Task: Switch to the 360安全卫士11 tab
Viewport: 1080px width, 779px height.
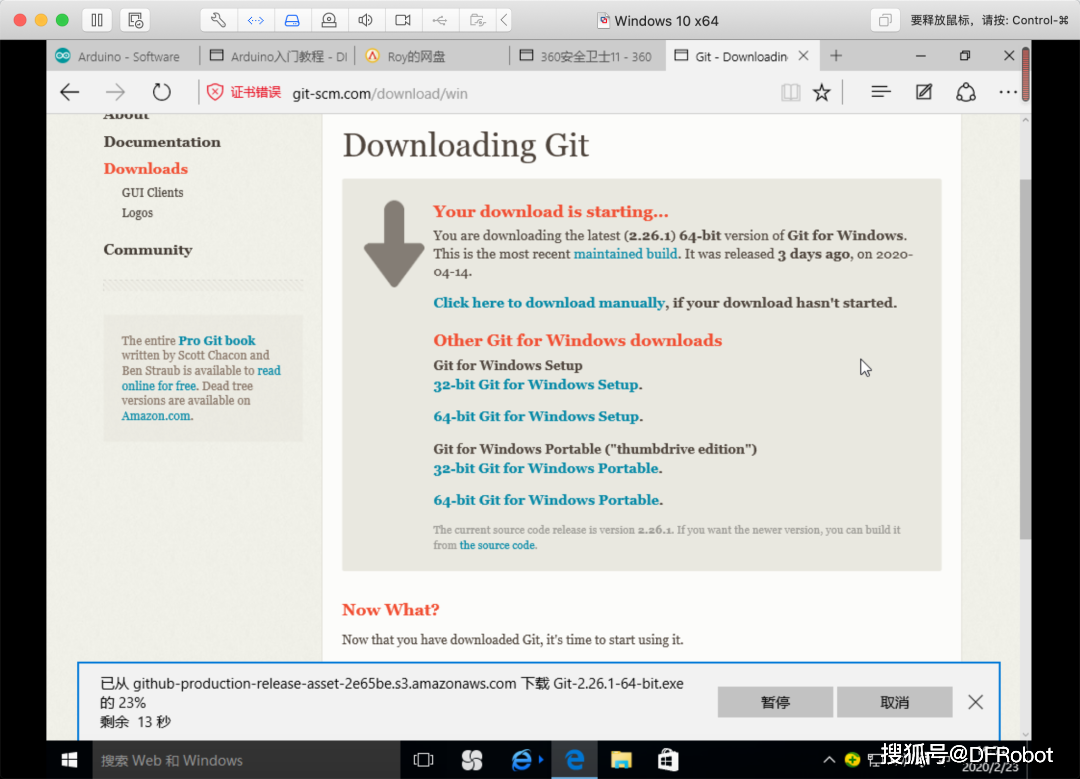Action: pos(587,56)
